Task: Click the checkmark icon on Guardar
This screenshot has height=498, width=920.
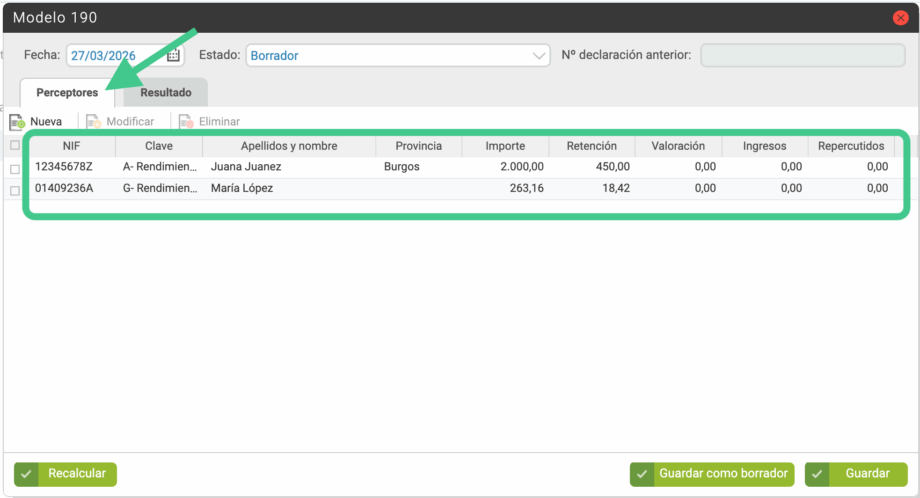Action: [x=818, y=474]
